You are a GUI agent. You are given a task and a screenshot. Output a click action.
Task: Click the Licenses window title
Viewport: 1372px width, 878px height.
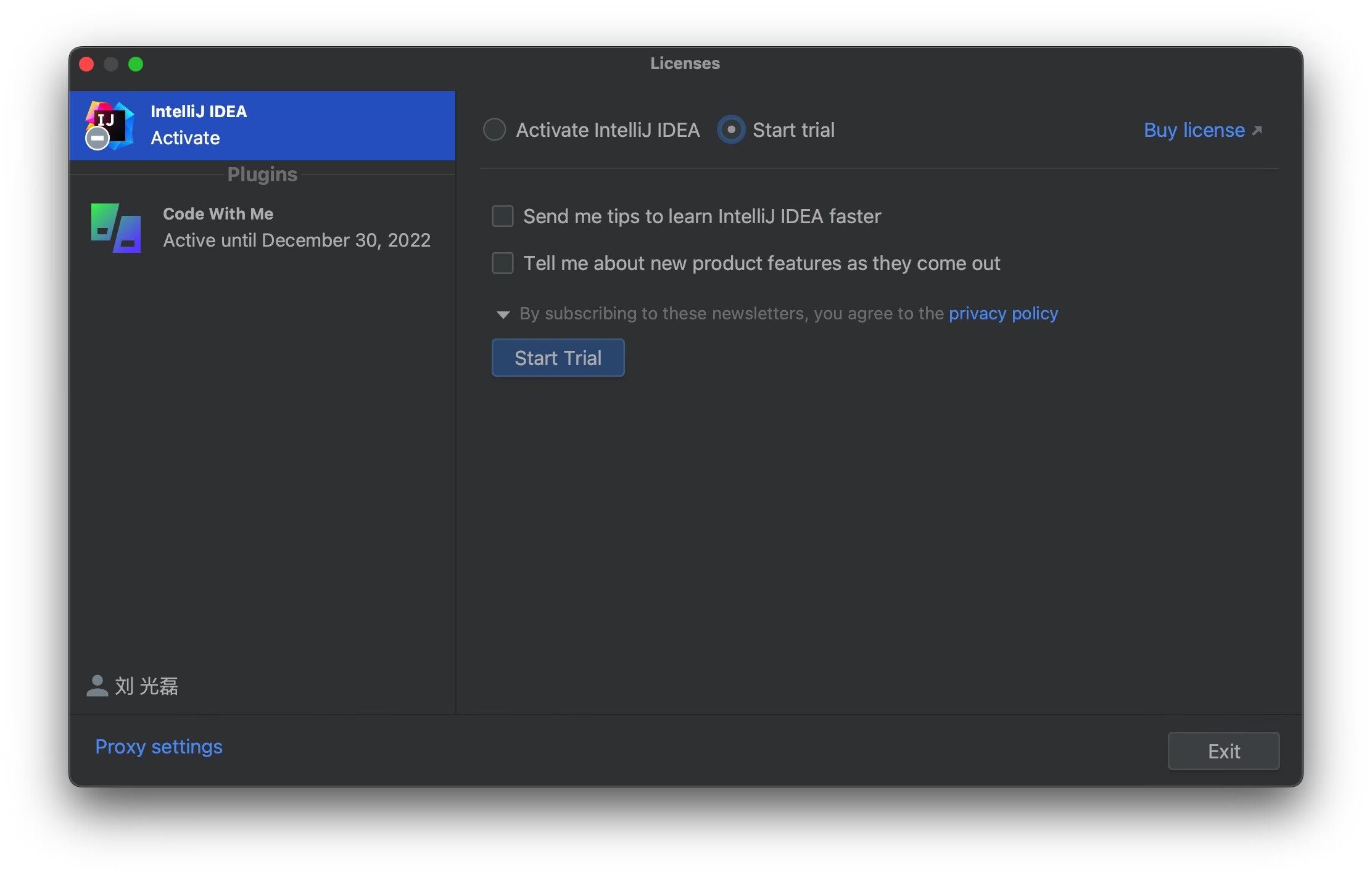click(685, 64)
